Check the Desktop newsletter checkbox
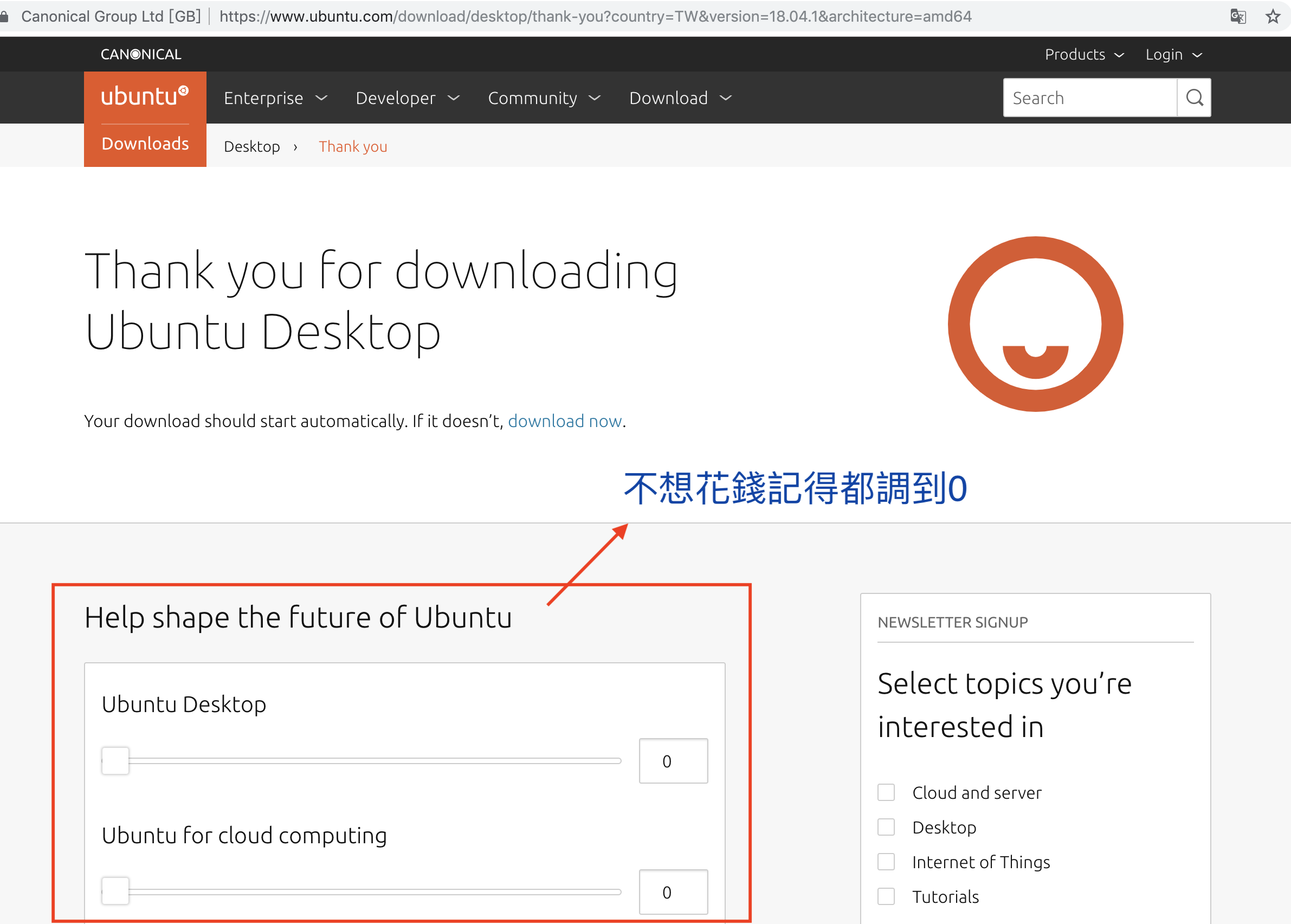1291x924 pixels. point(886,826)
